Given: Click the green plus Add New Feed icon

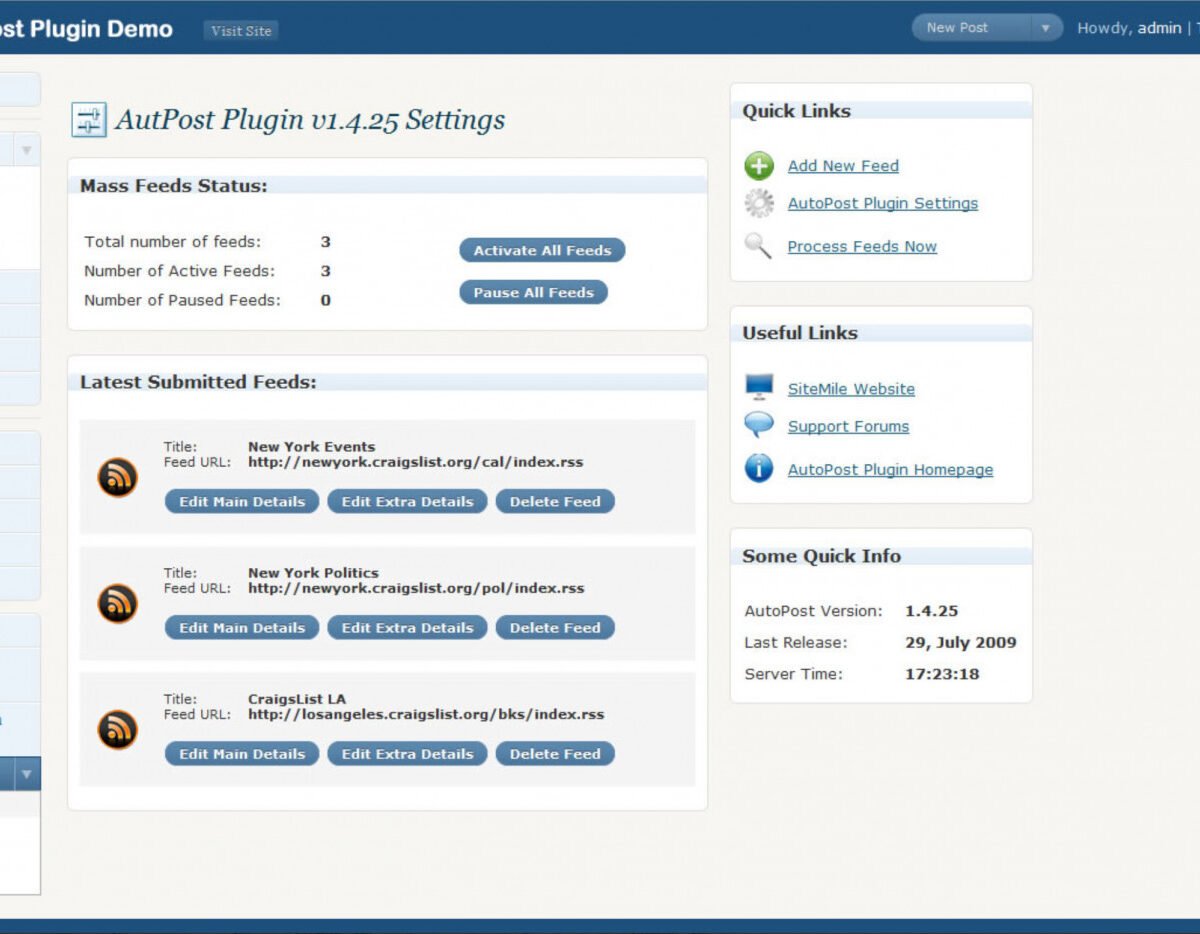Looking at the screenshot, I should (x=759, y=166).
